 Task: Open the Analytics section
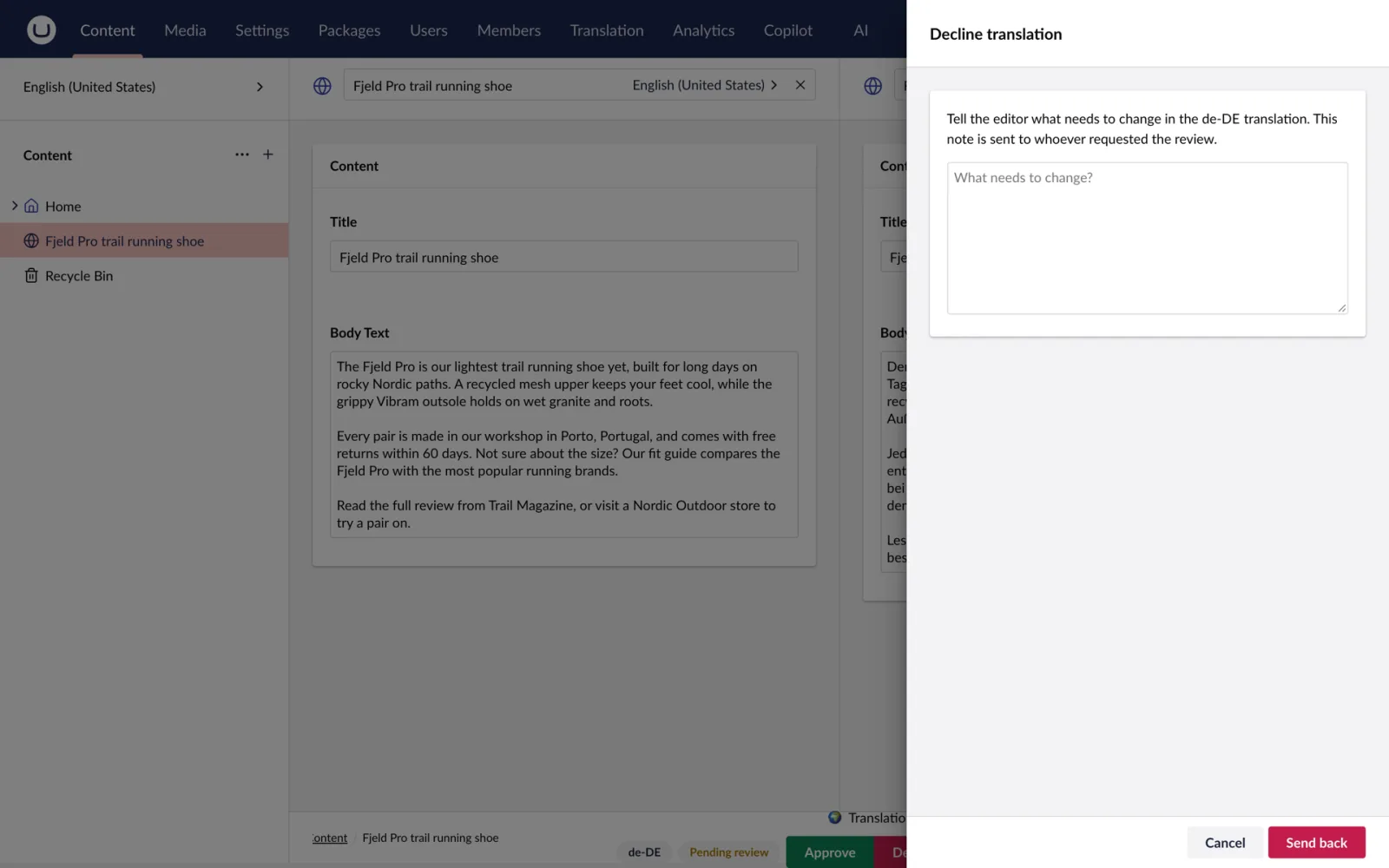pos(703,30)
